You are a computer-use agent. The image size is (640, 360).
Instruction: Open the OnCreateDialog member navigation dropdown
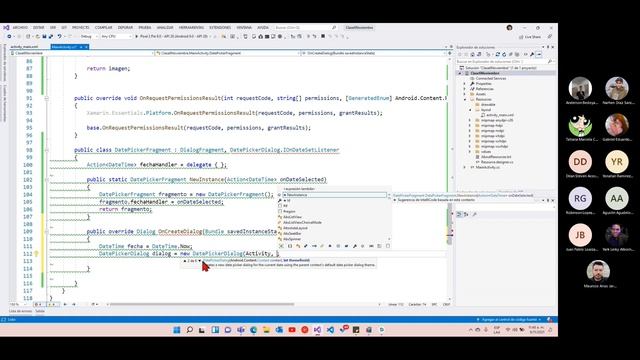[373, 53]
